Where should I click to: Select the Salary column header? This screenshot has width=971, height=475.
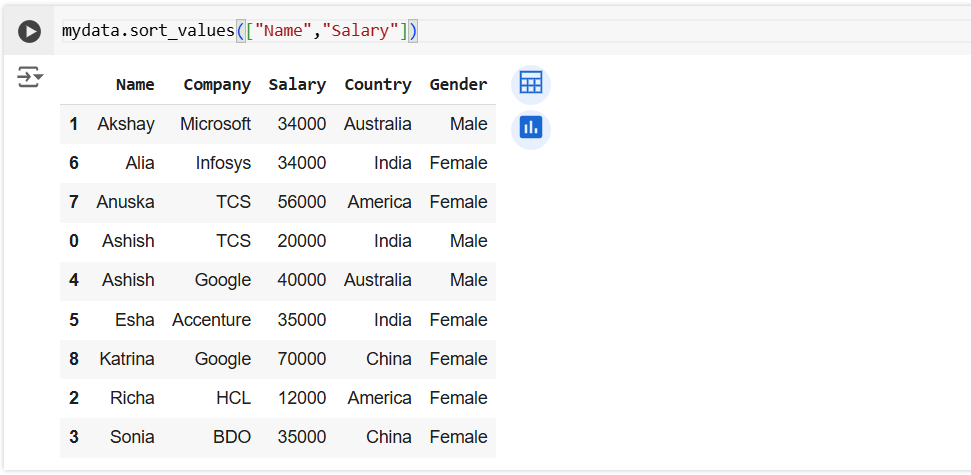tap(297, 85)
